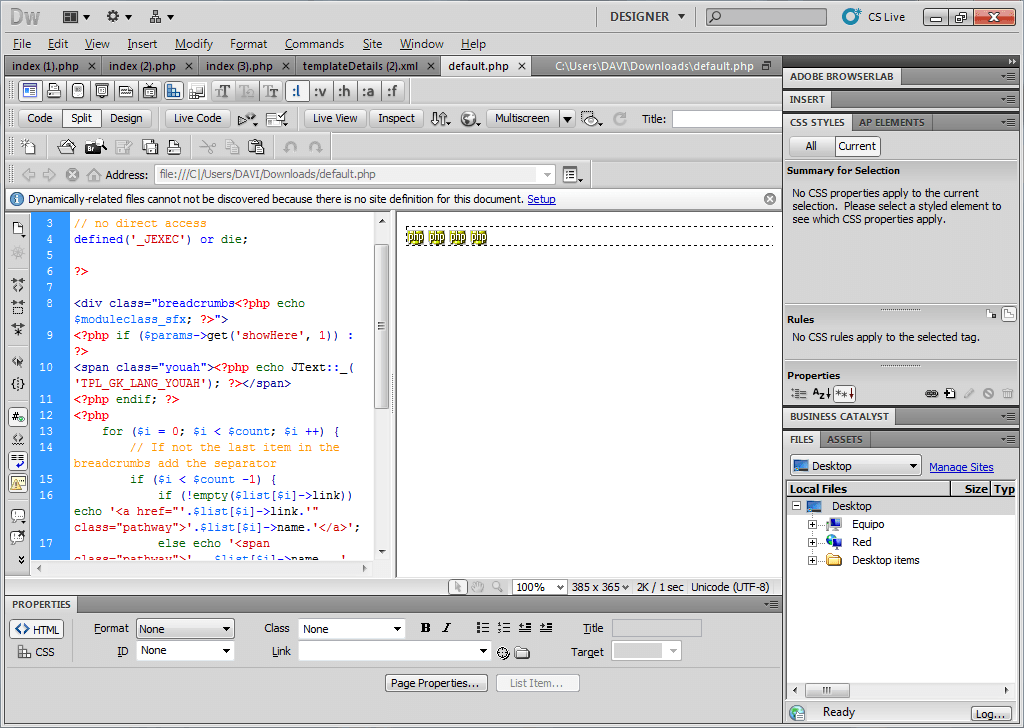Select the Zoom tool in status bar
The width and height of the screenshot is (1024, 728).
[x=497, y=587]
